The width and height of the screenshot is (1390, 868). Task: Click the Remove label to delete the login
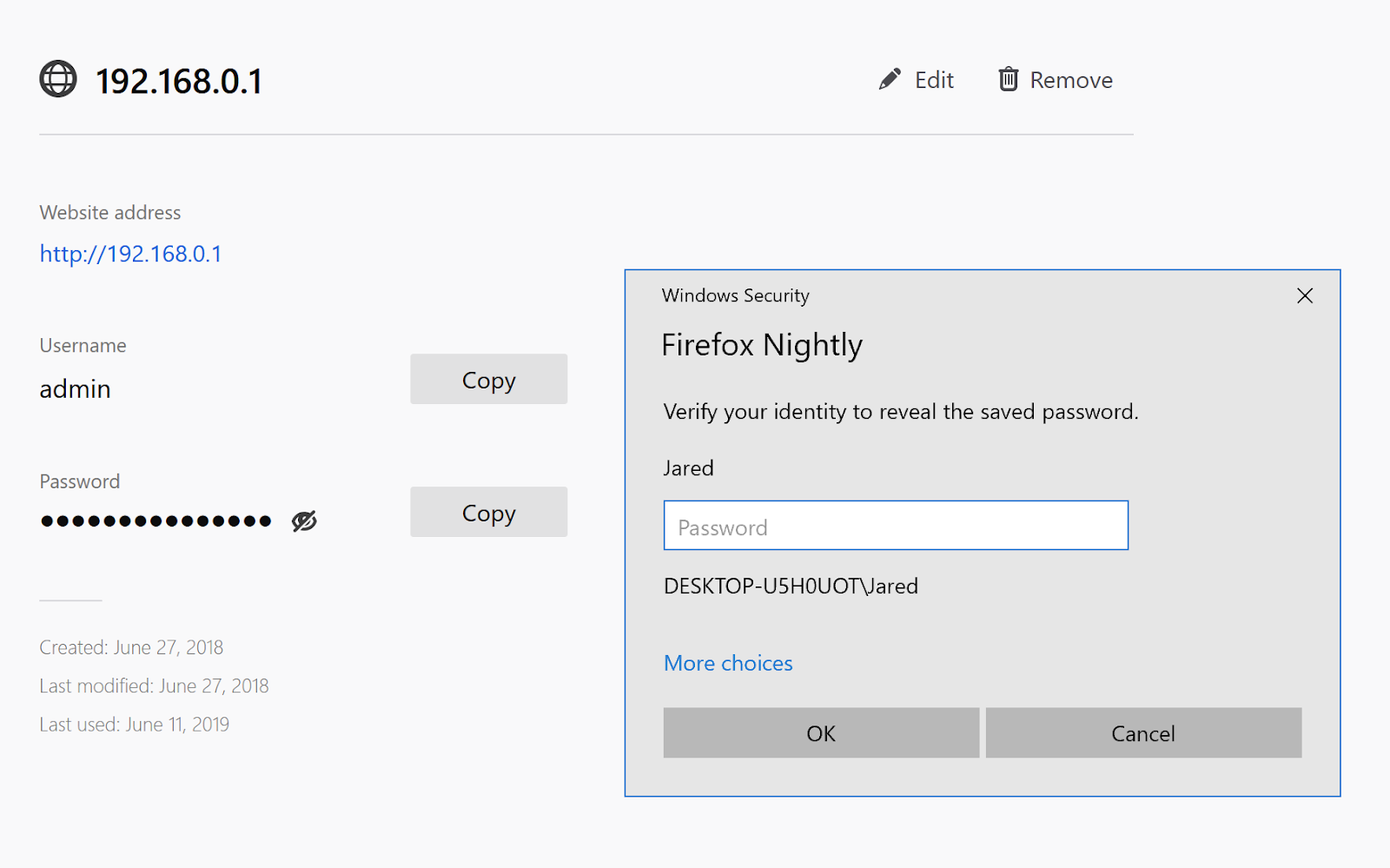(1071, 79)
